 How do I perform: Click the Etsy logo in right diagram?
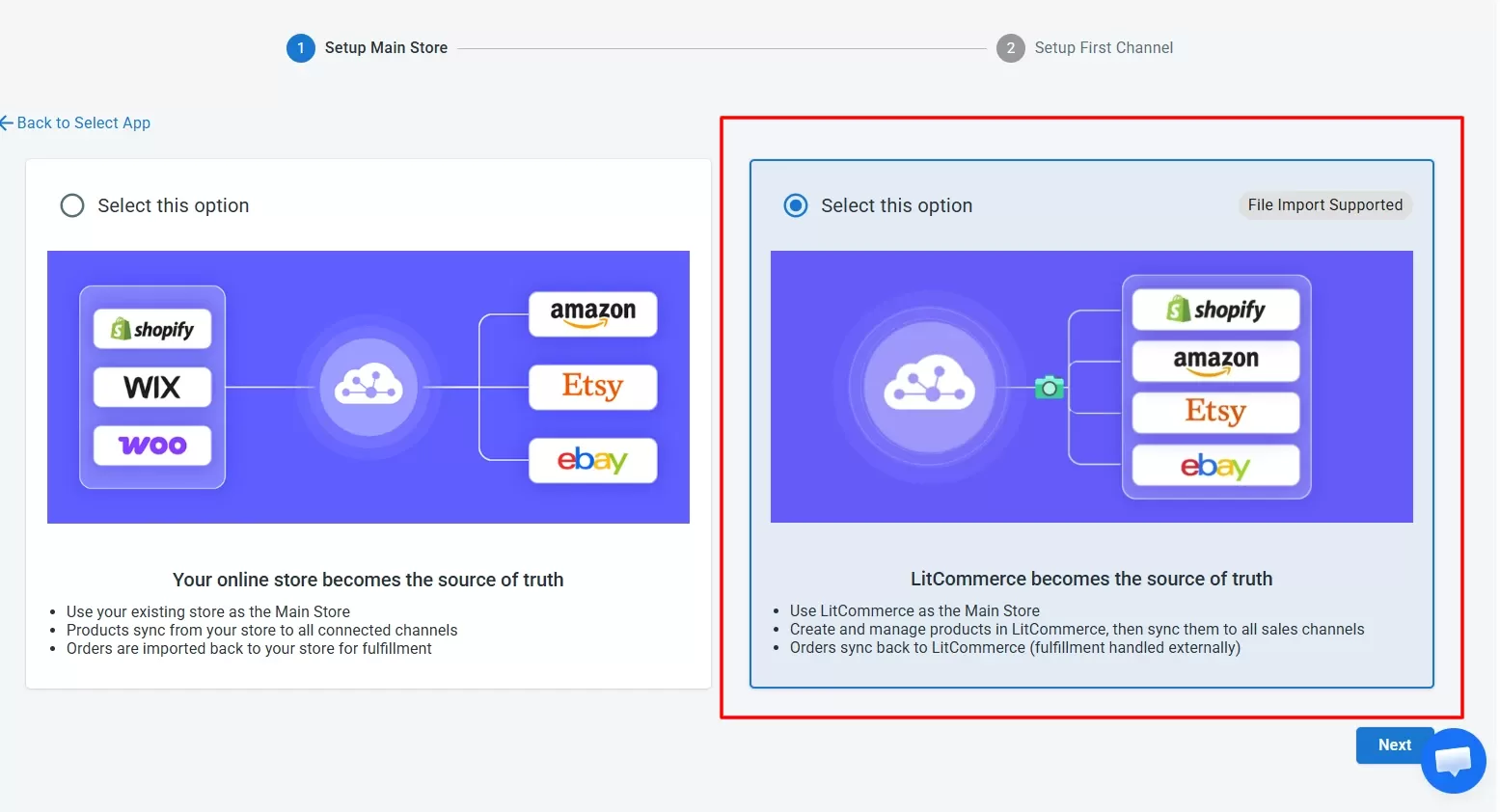tap(1215, 412)
